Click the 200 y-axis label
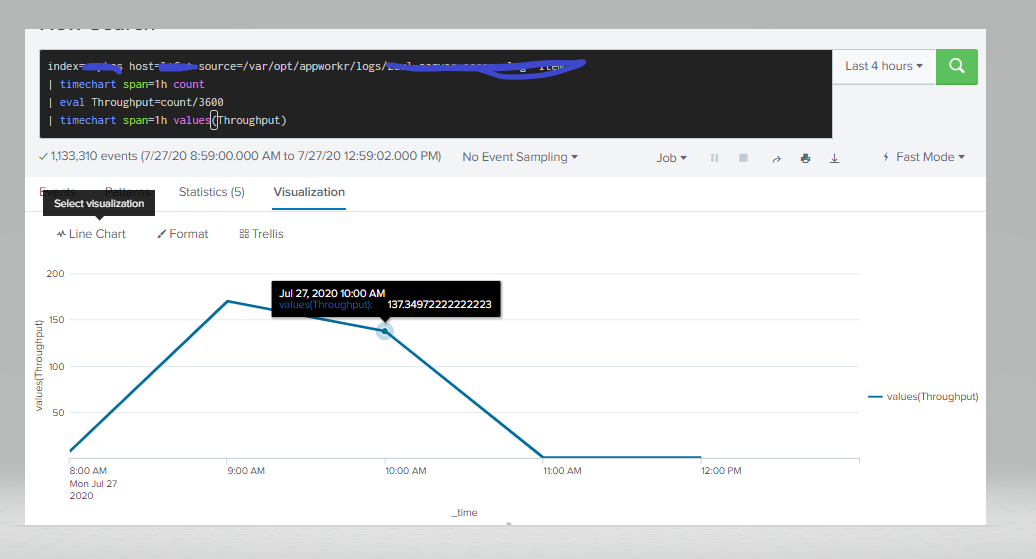1036x559 pixels. coord(56,274)
